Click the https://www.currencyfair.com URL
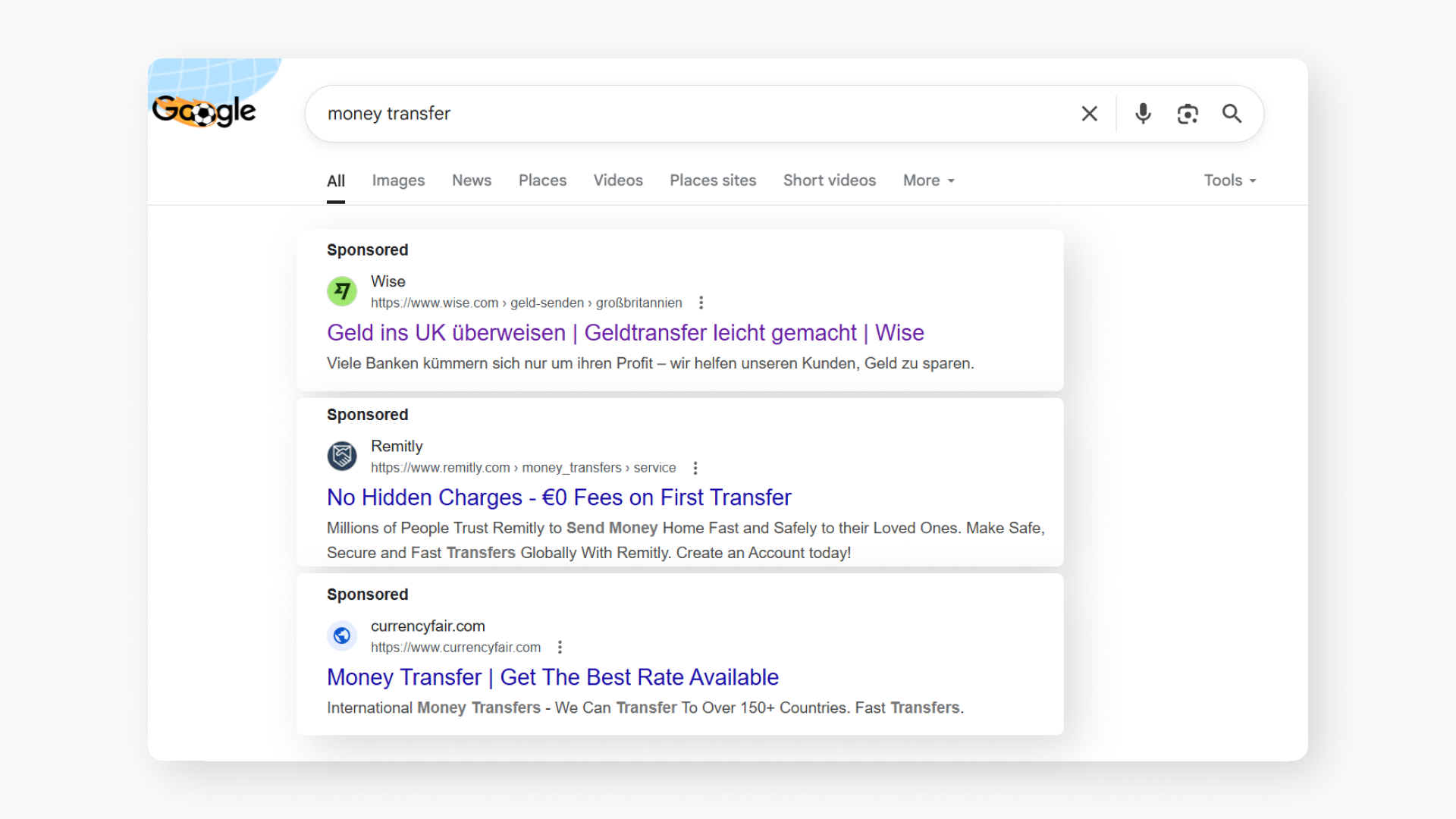This screenshot has width=1456, height=819. point(456,647)
